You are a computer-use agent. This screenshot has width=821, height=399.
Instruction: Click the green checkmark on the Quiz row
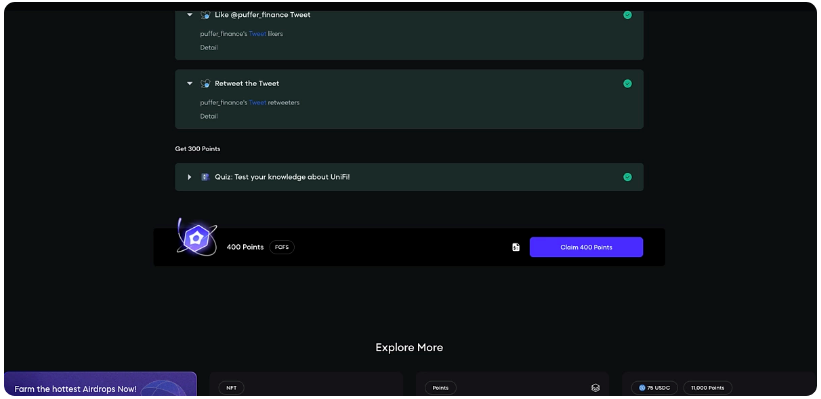click(x=627, y=177)
